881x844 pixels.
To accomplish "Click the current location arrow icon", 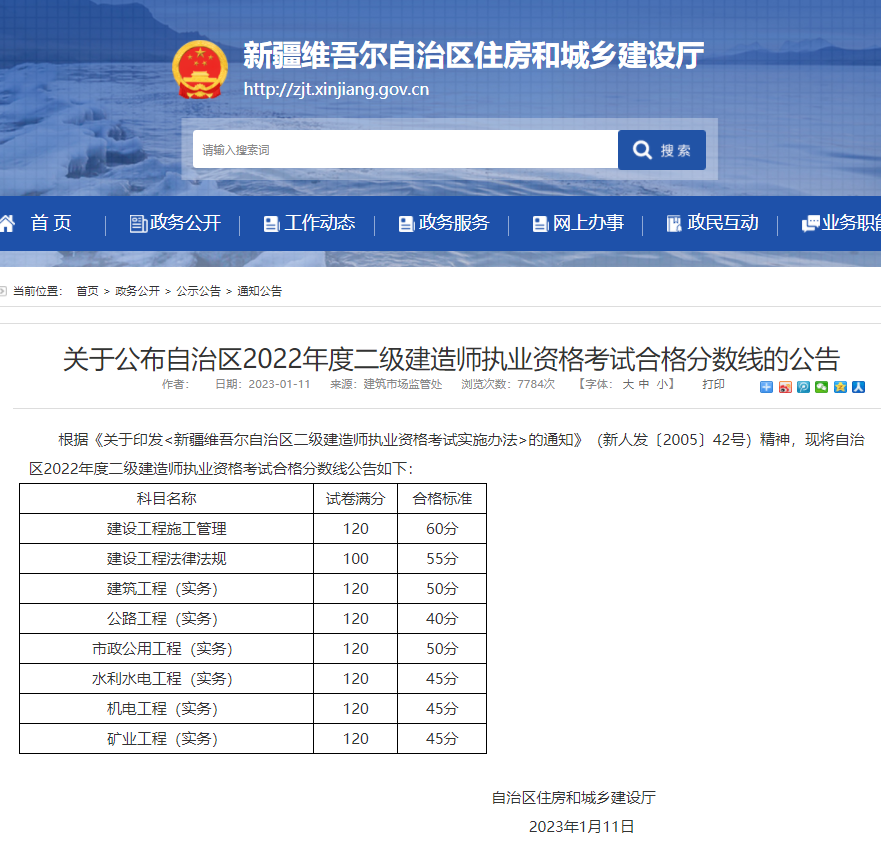I will 4,291.
